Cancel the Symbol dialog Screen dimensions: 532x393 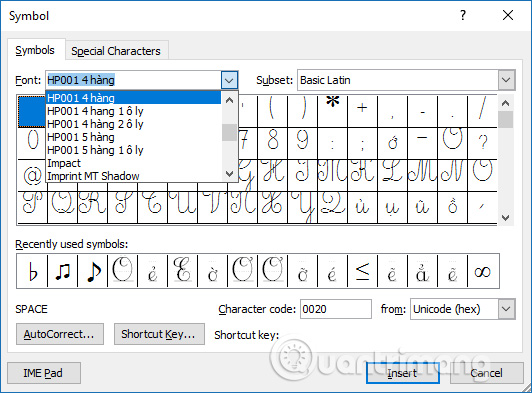[x=487, y=373]
